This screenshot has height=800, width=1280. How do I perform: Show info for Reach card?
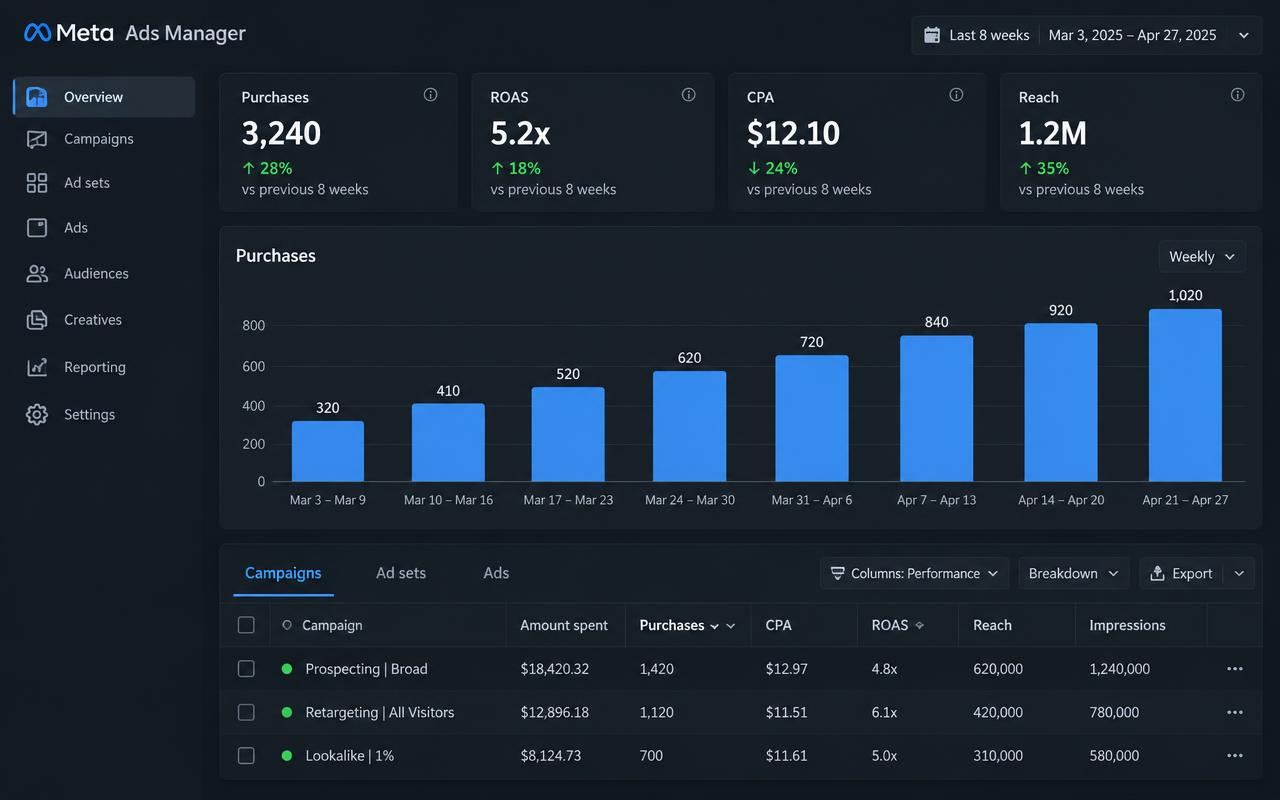(x=1238, y=95)
